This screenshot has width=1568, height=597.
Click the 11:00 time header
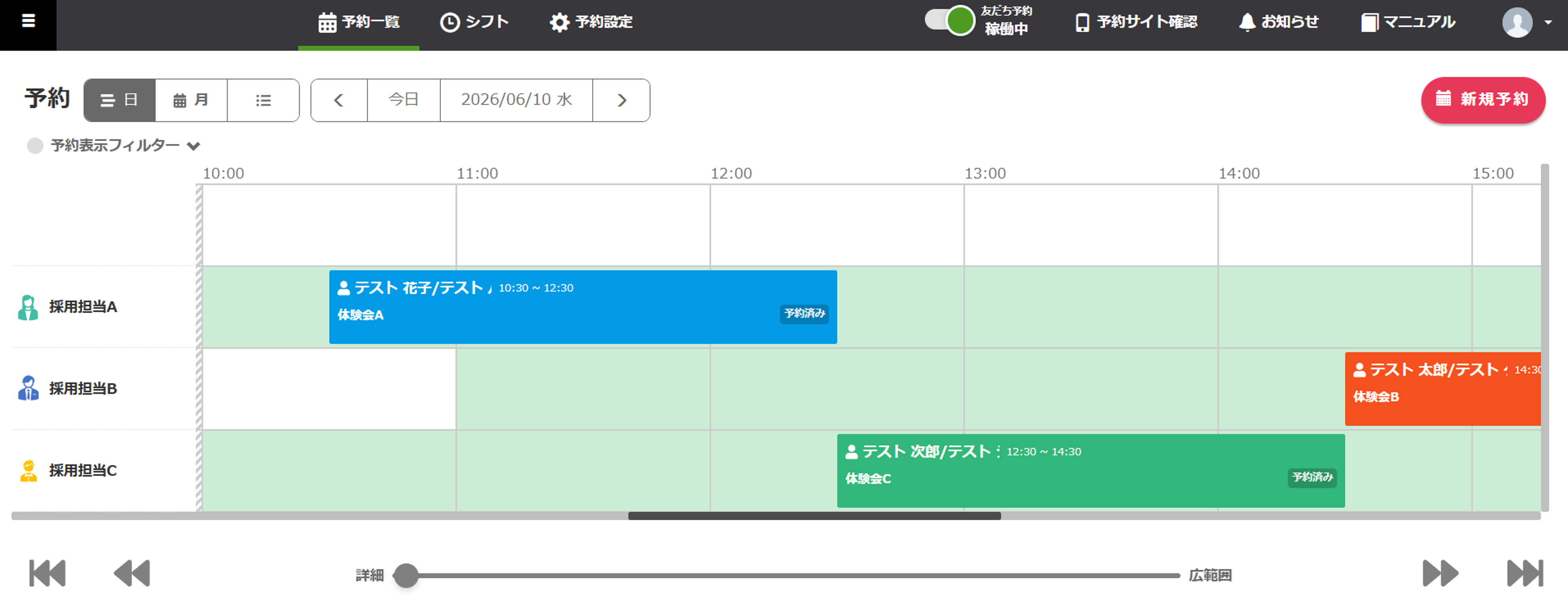point(477,174)
